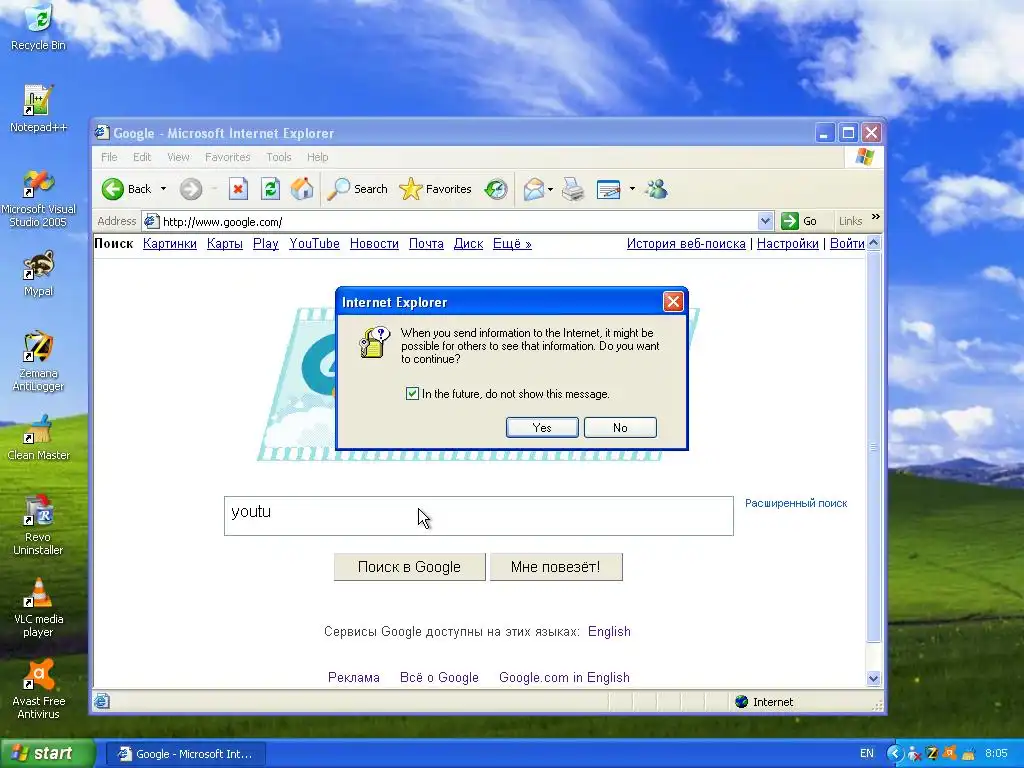Click No in the Internet Explorer dialog
Image resolution: width=1024 pixels, height=768 pixels.
point(620,428)
